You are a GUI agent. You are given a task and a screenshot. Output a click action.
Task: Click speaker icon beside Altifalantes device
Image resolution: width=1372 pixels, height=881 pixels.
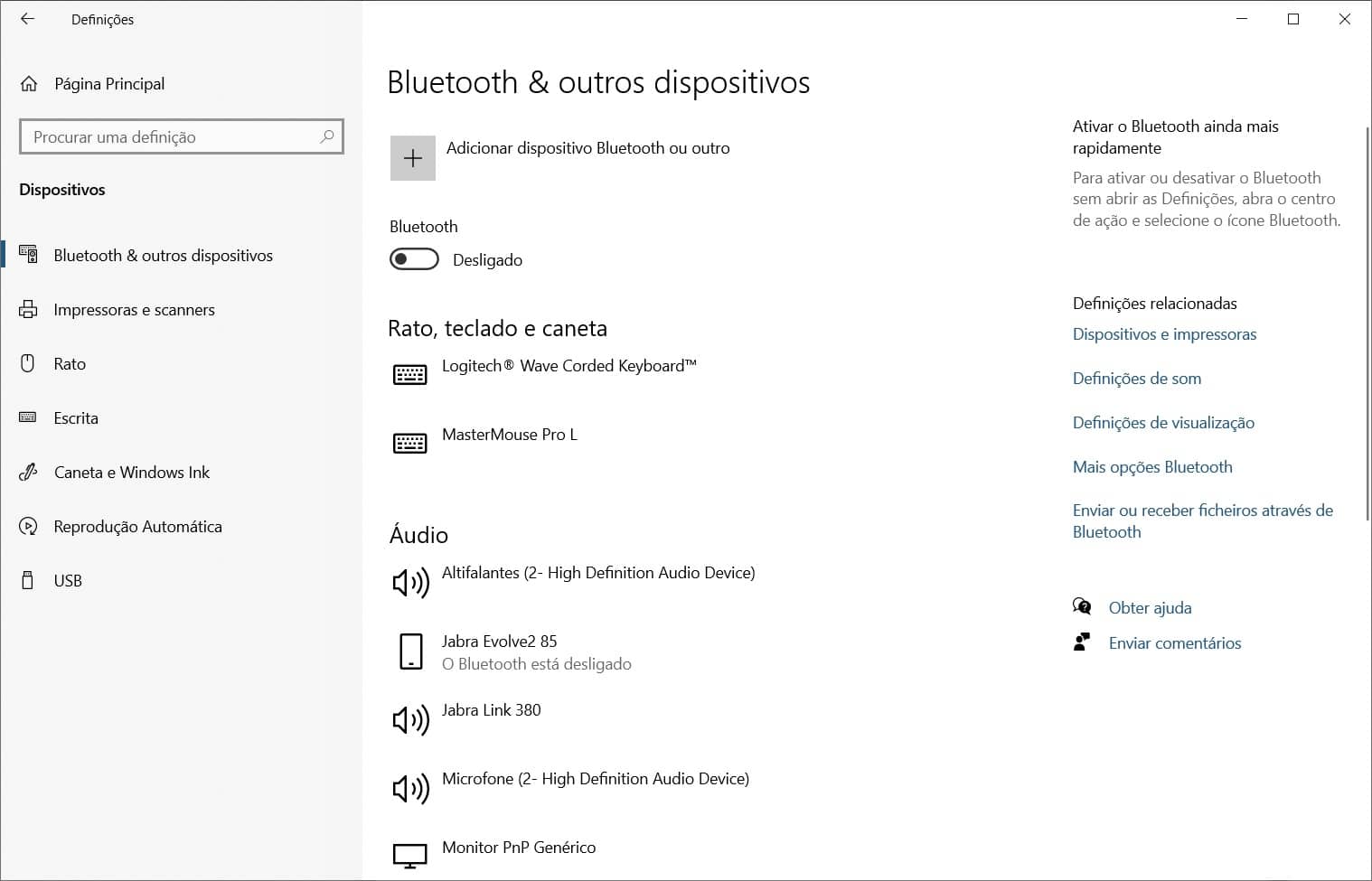pyautogui.click(x=410, y=583)
